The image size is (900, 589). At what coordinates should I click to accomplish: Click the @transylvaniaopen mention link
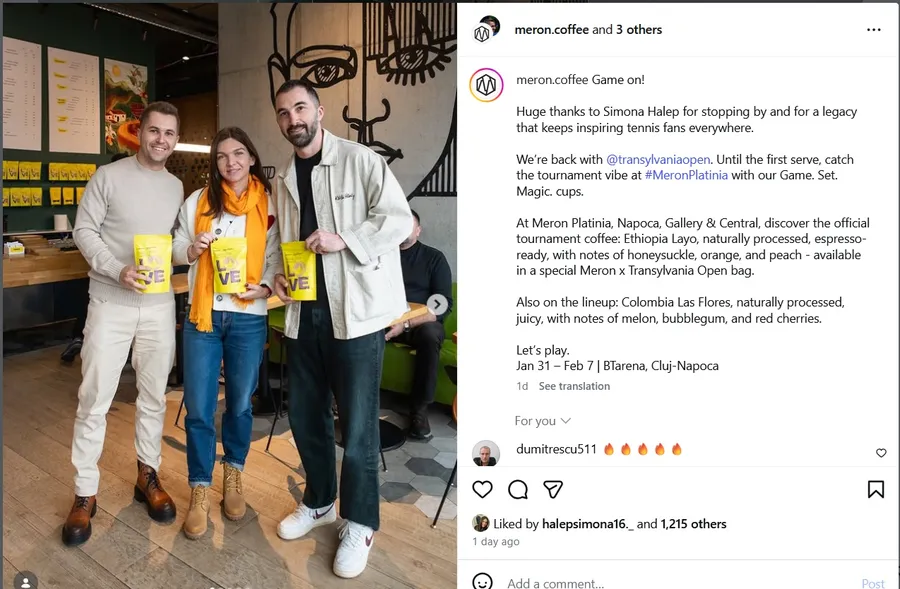tap(658, 160)
